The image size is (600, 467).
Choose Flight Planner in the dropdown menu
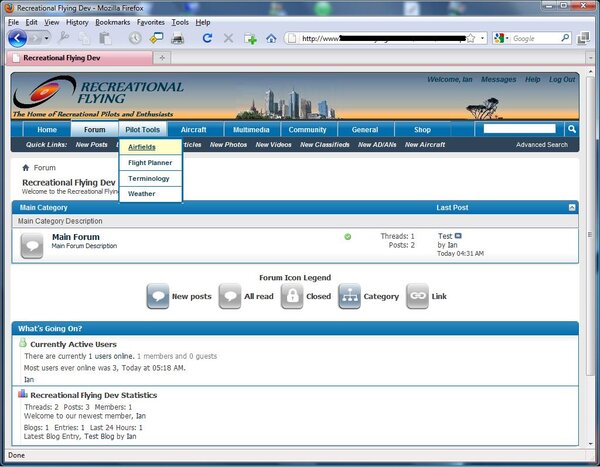150,162
